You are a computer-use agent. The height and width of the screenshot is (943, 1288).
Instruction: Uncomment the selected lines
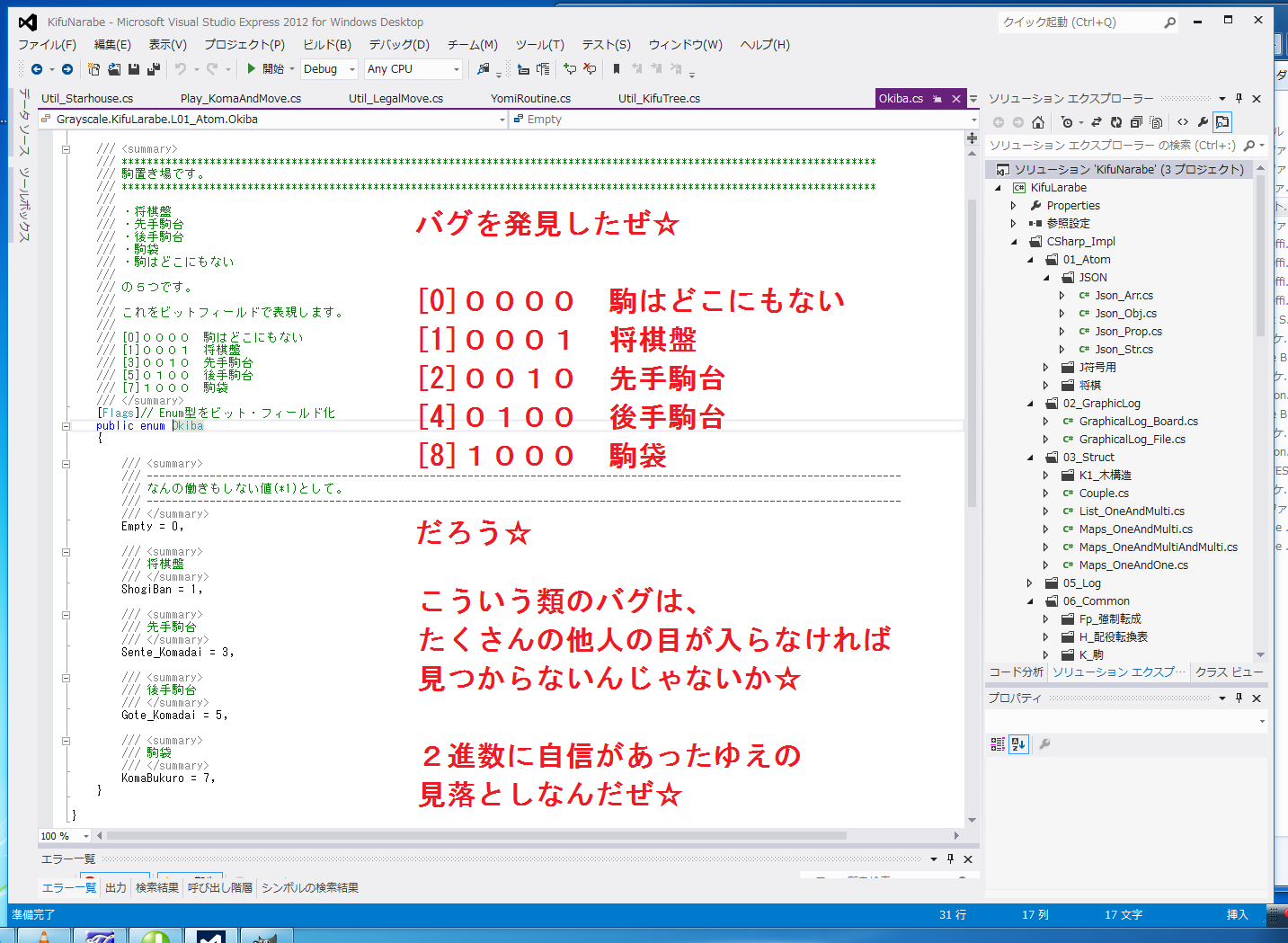pyautogui.click(x=590, y=69)
